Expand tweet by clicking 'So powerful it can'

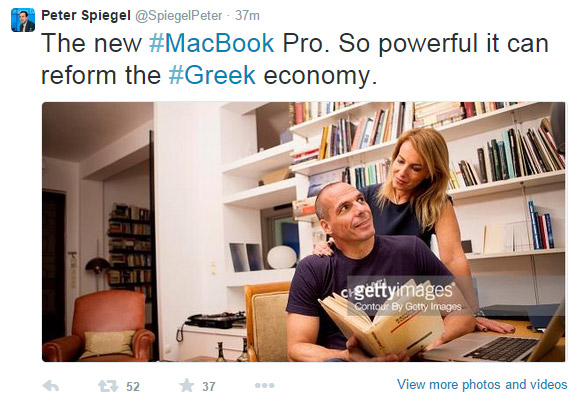pos(443,43)
